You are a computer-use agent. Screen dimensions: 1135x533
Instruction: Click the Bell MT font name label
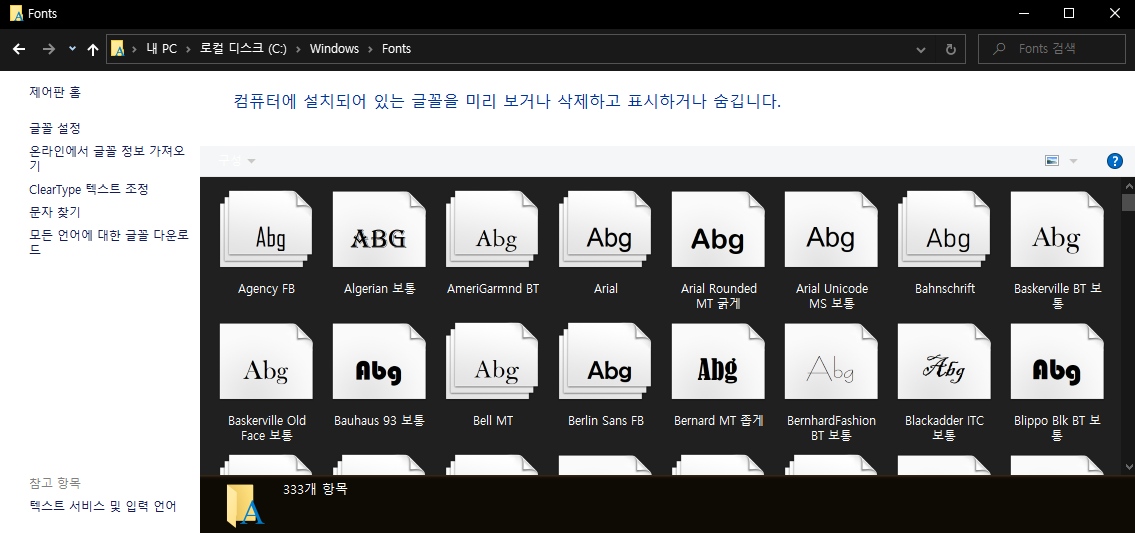click(493, 421)
